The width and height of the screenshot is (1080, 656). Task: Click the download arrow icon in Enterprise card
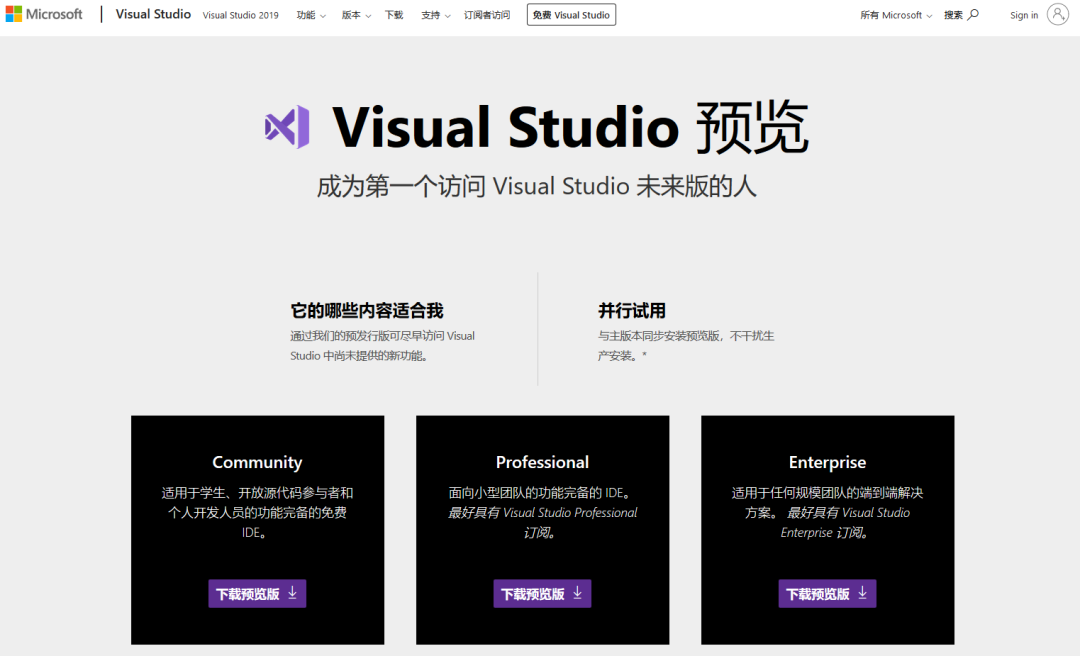tap(860, 592)
